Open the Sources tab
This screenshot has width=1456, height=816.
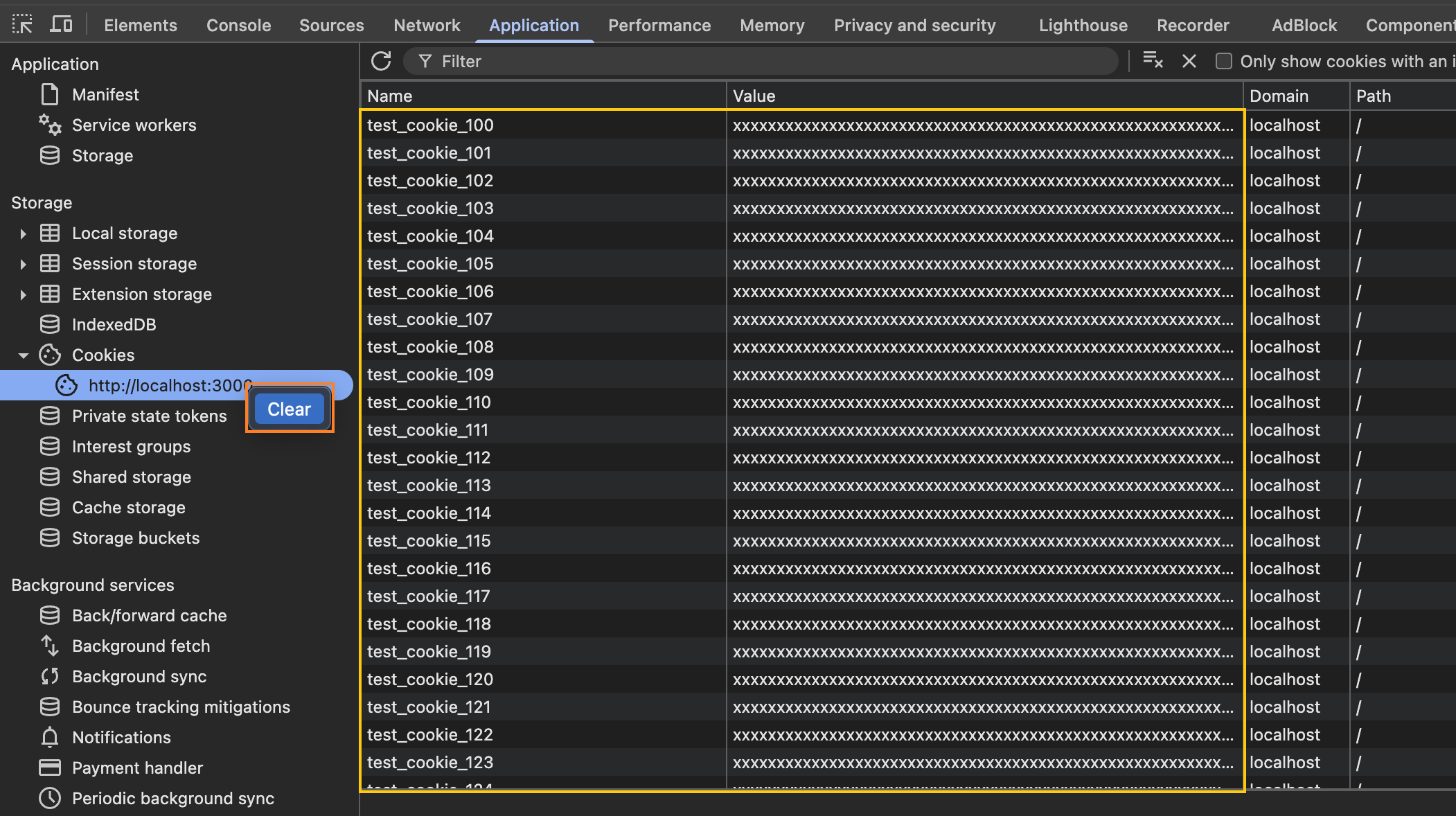pyautogui.click(x=332, y=25)
